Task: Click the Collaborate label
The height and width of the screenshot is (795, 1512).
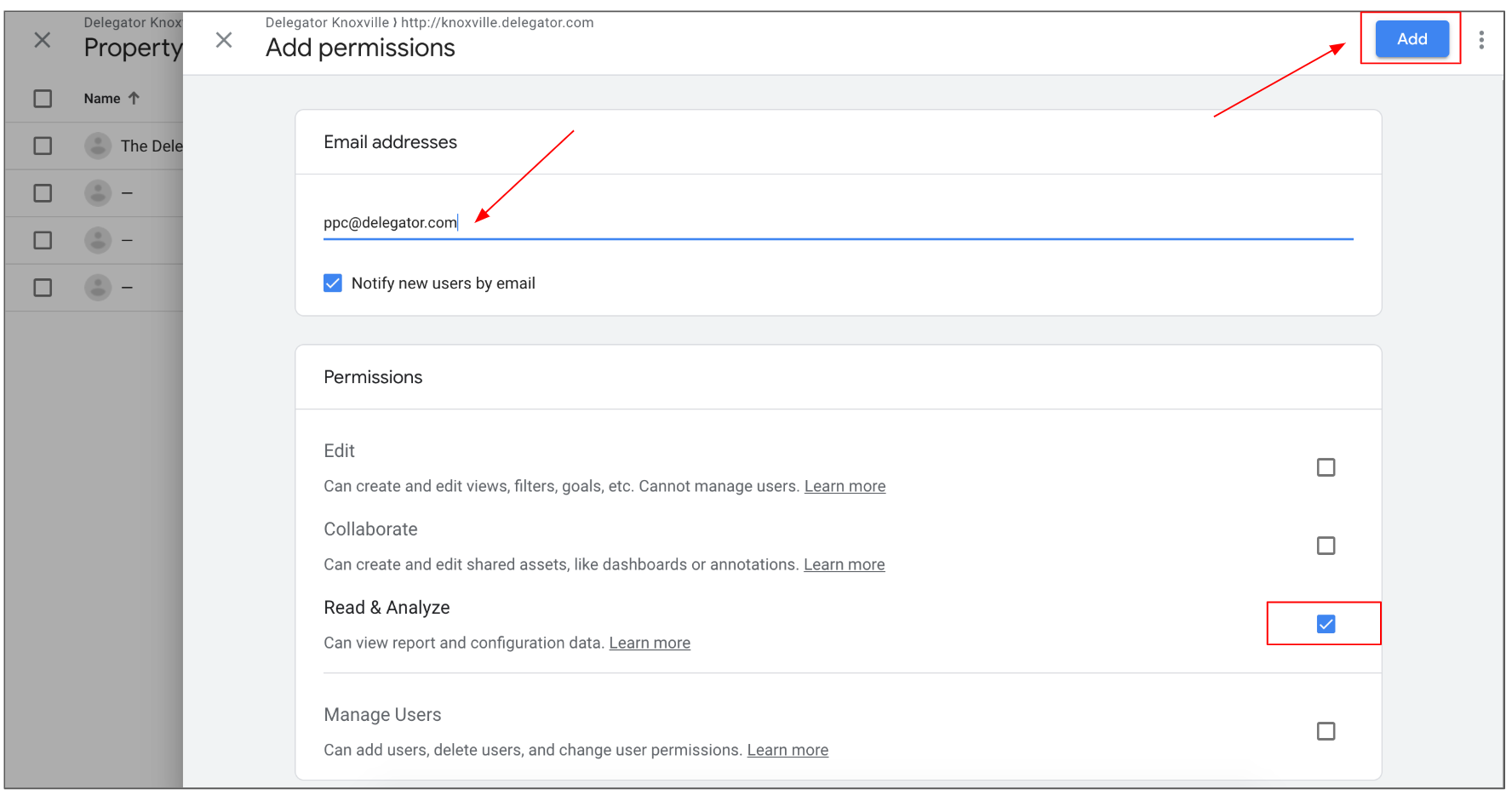Action: (370, 529)
